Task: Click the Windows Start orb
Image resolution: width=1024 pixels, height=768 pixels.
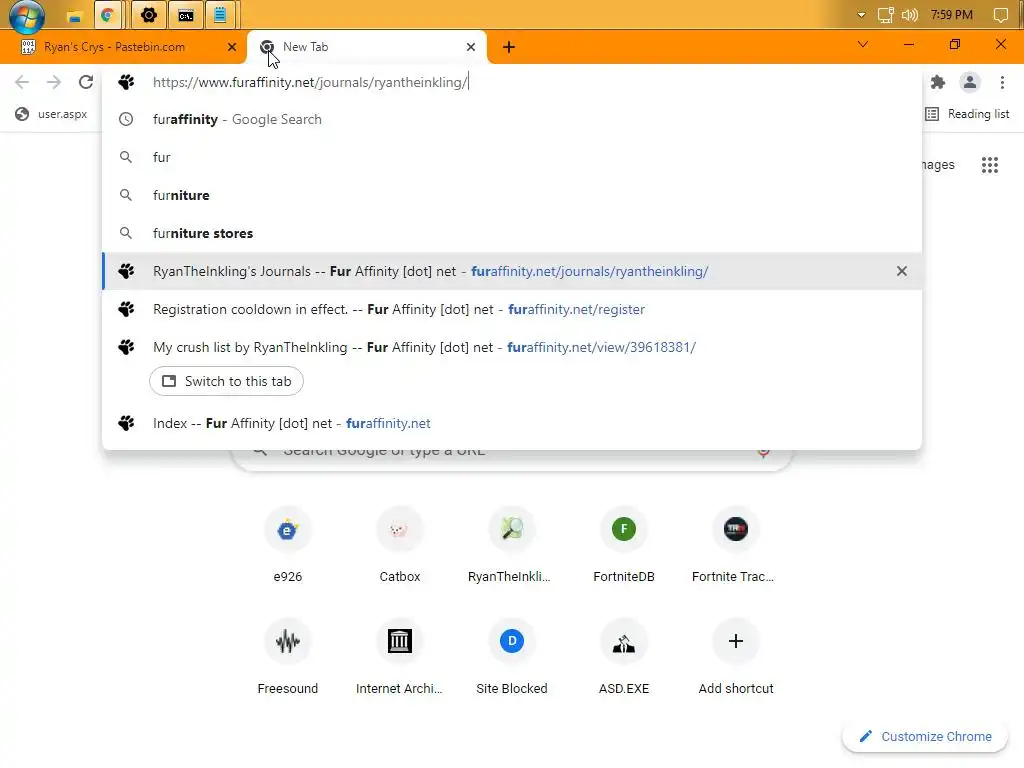Action: pos(26,16)
